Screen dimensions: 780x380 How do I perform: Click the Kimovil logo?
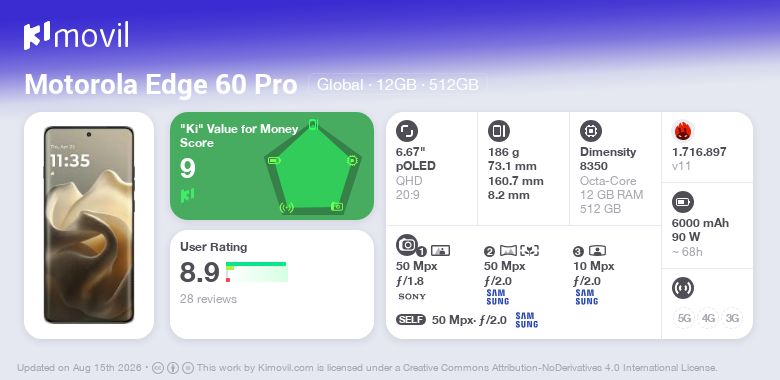point(76,35)
